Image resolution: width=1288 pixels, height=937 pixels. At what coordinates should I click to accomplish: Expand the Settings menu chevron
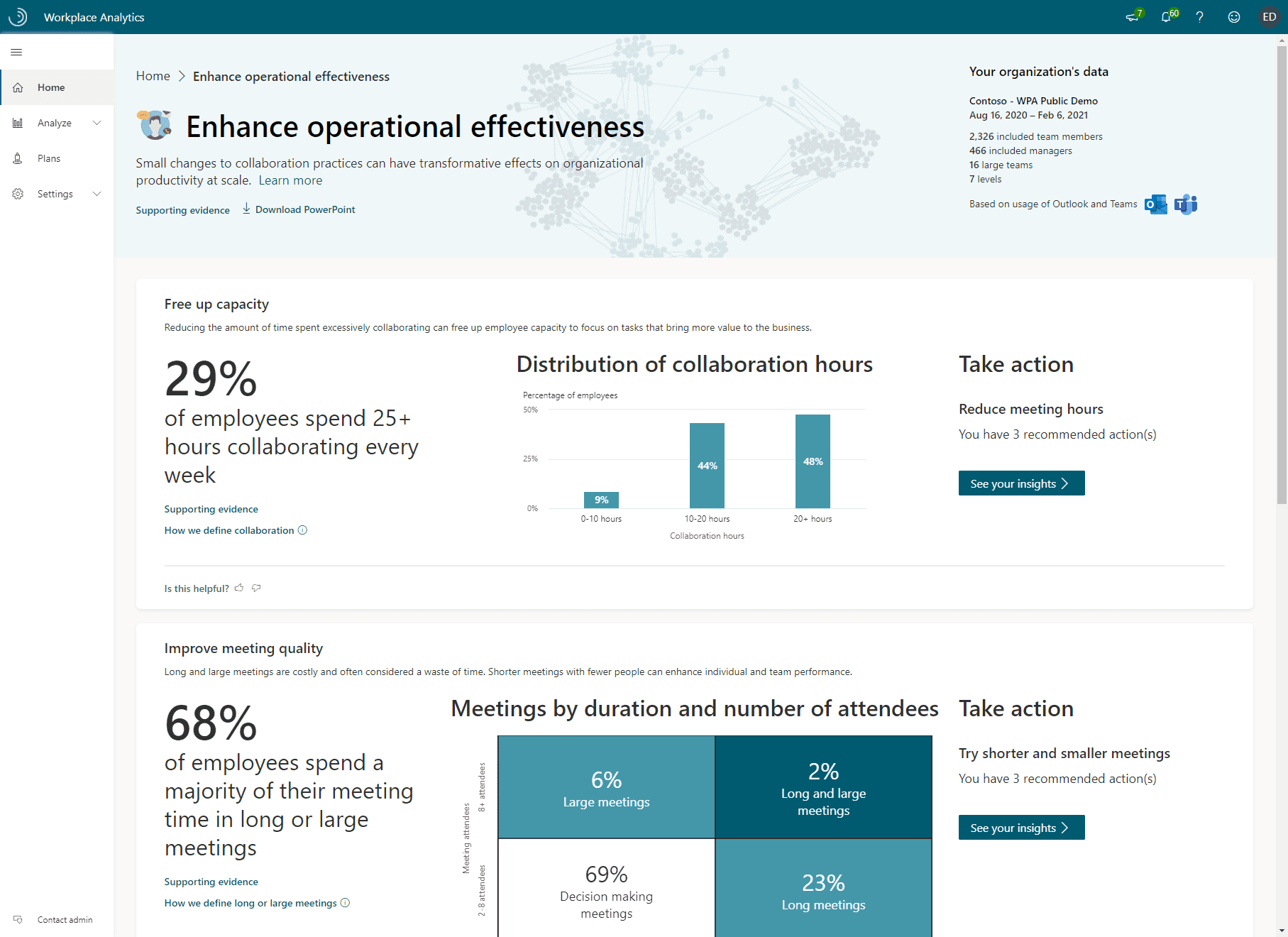click(x=97, y=194)
